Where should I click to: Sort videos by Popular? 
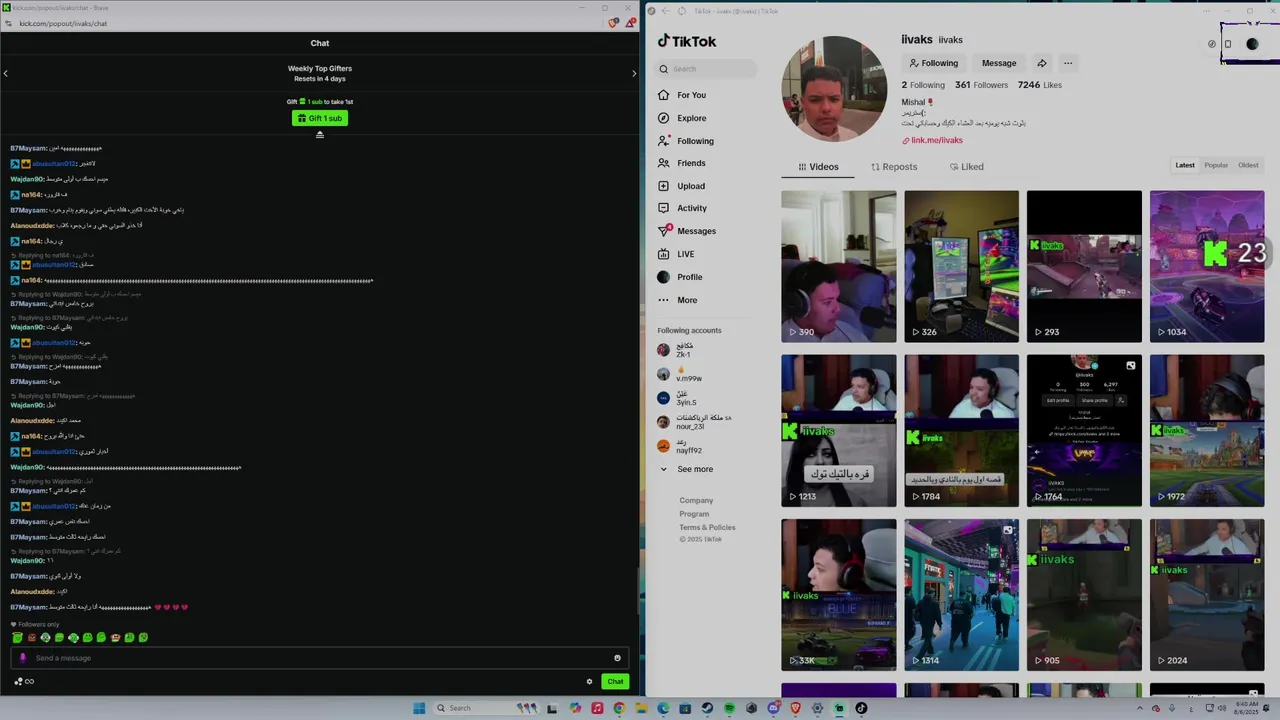(1216, 165)
